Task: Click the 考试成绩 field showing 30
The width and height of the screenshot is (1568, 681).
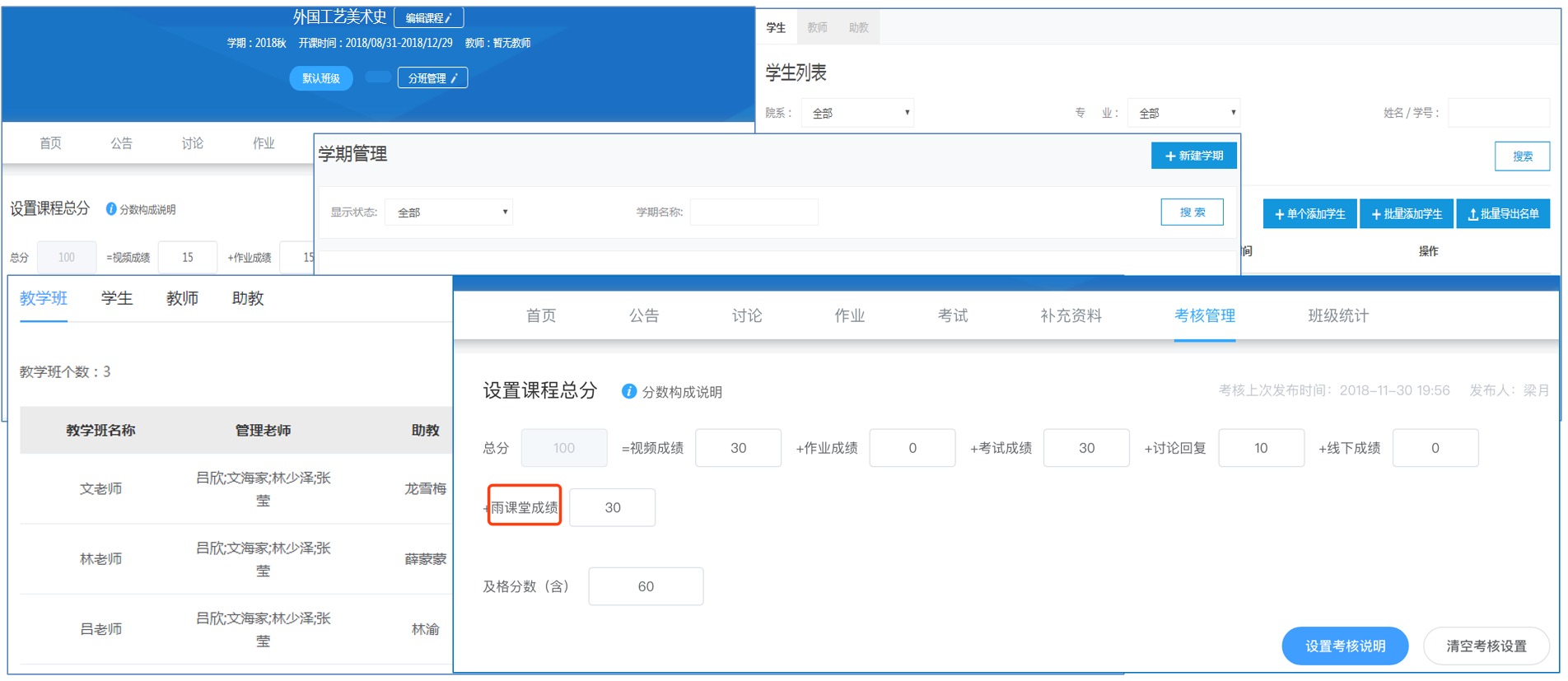Action: coord(1086,448)
